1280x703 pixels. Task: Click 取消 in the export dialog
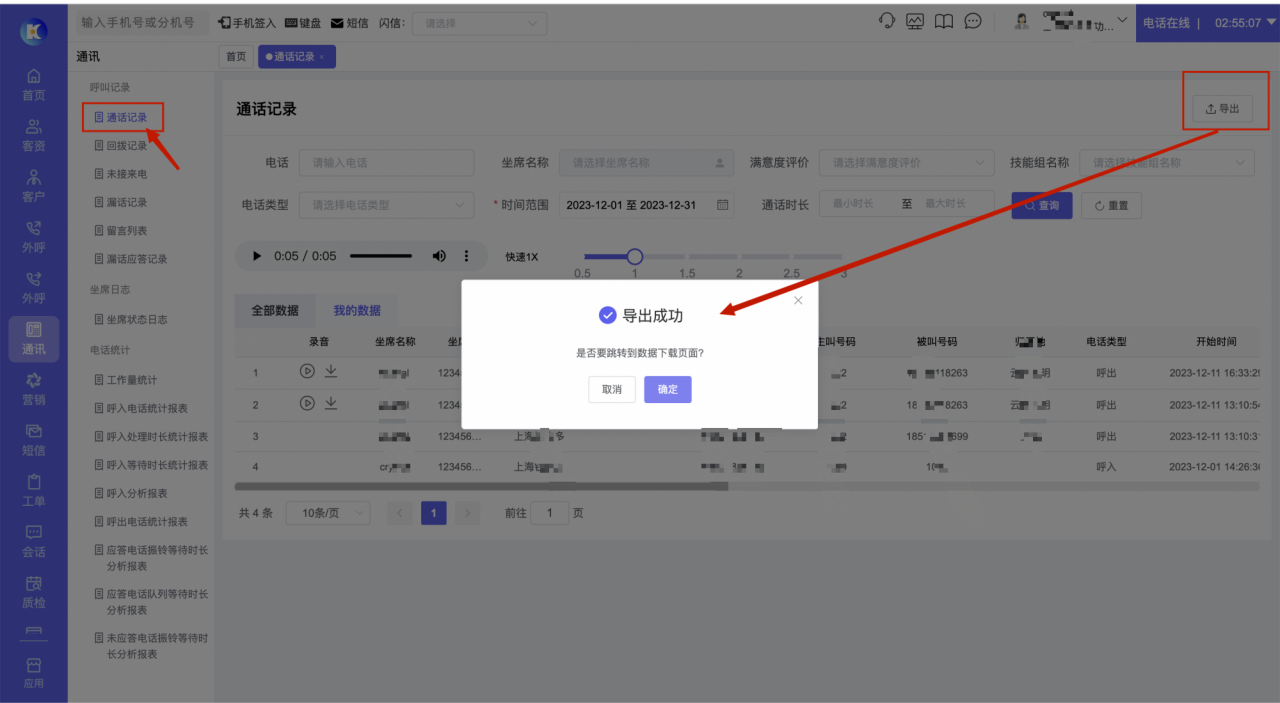(x=612, y=389)
